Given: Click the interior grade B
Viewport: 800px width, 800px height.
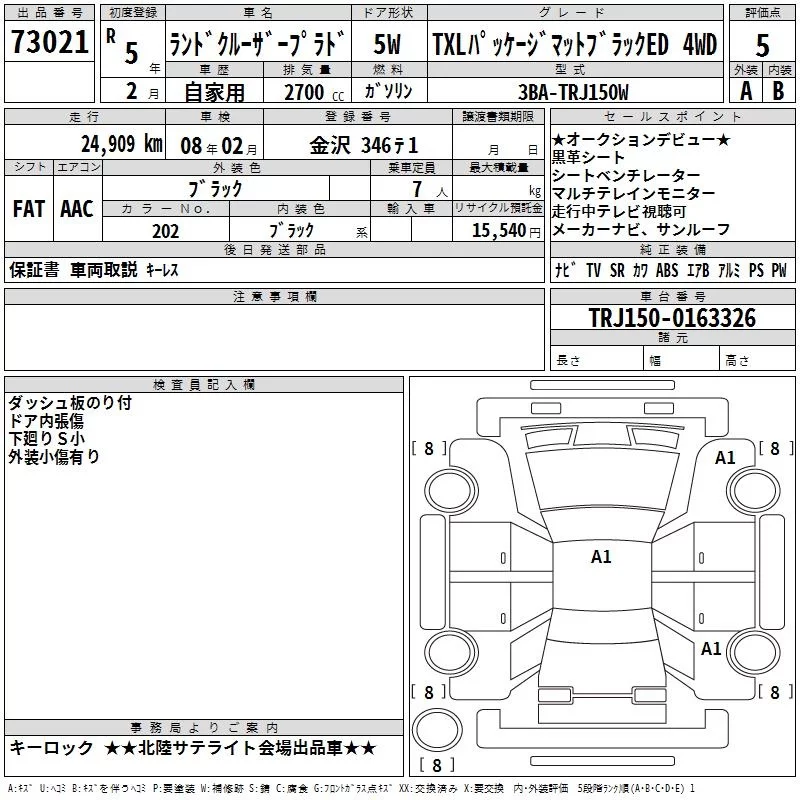Looking at the screenshot, I should pyautogui.click(x=778, y=91).
